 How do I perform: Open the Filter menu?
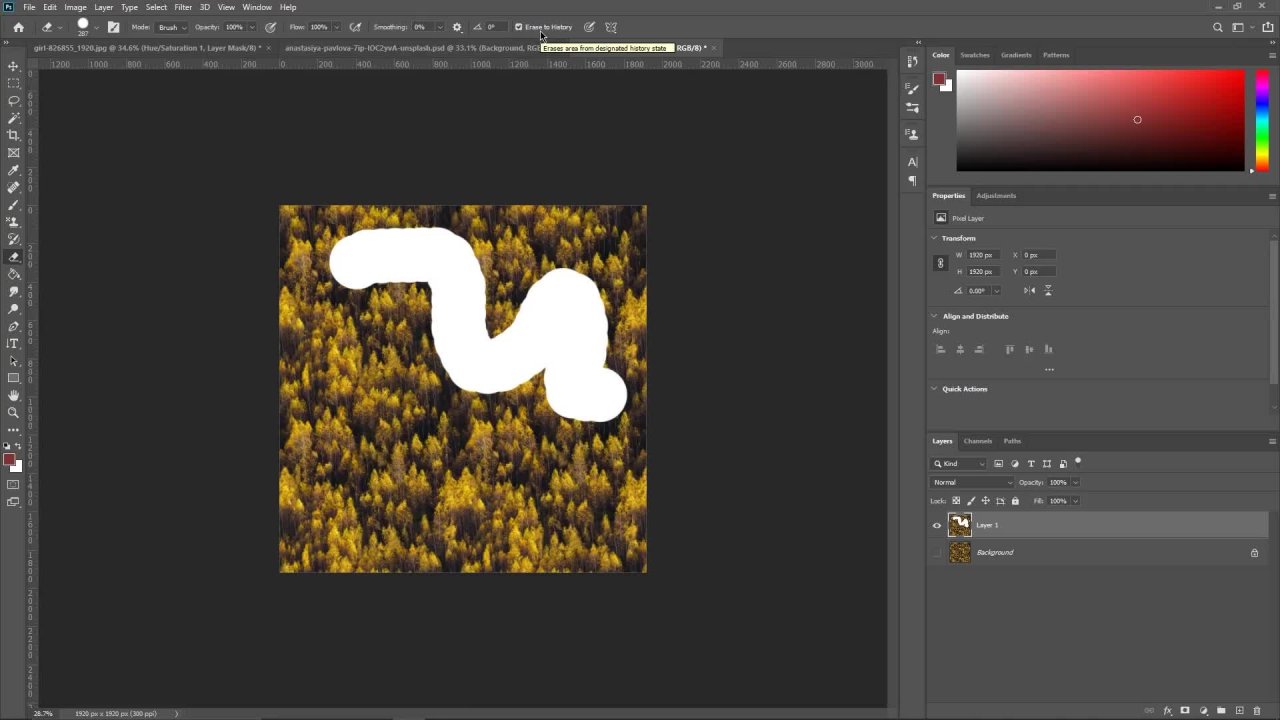point(182,7)
